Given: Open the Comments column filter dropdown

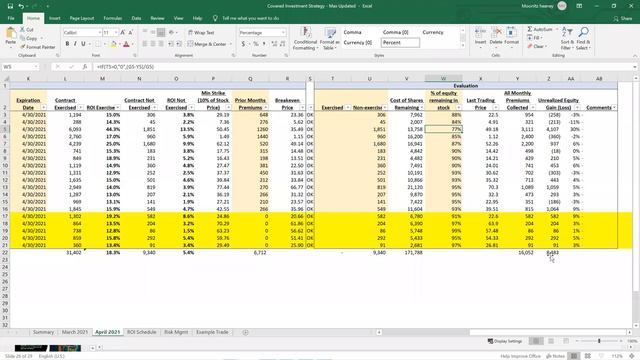Looking at the screenshot, I should pos(614,107).
